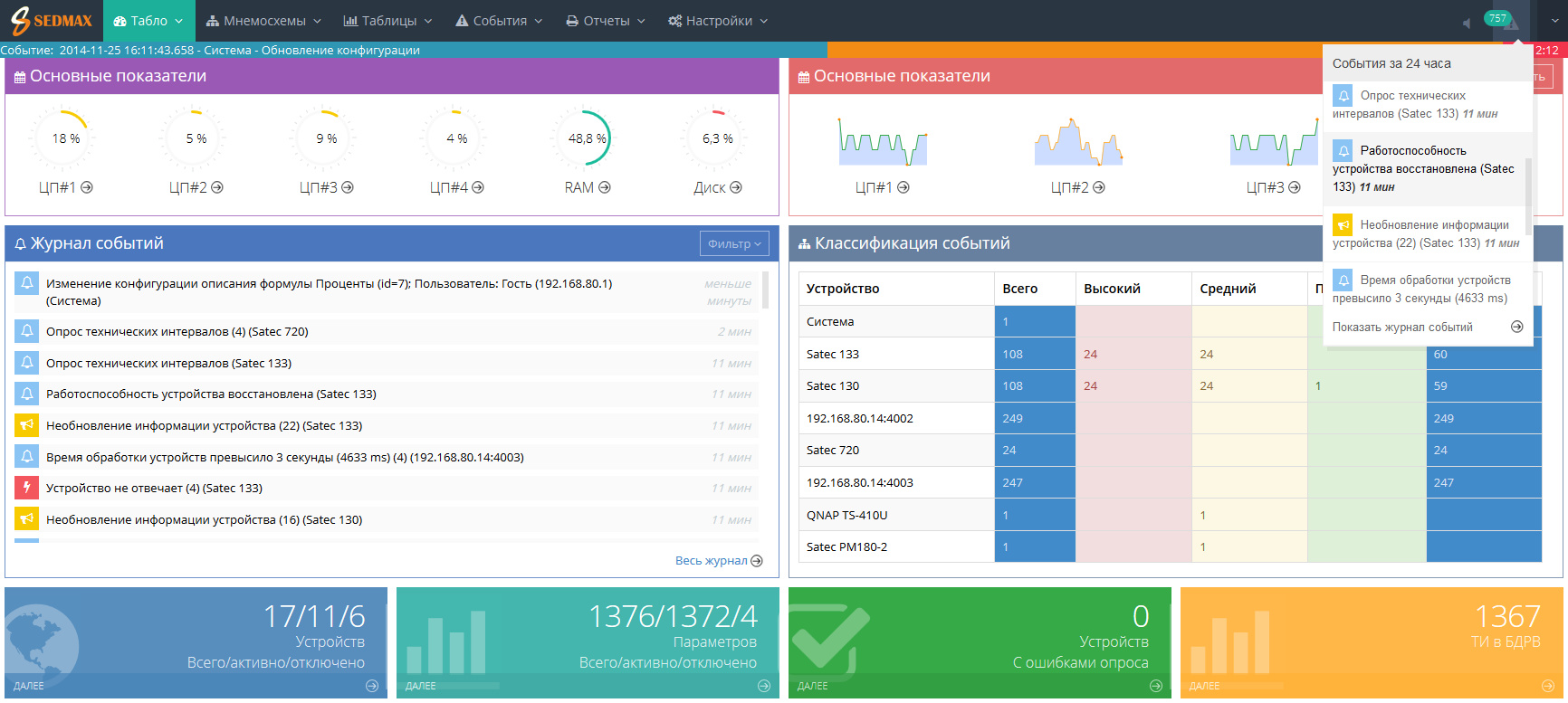Click the SEDMAX logo
The width and height of the screenshot is (1568, 703).
point(52,20)
